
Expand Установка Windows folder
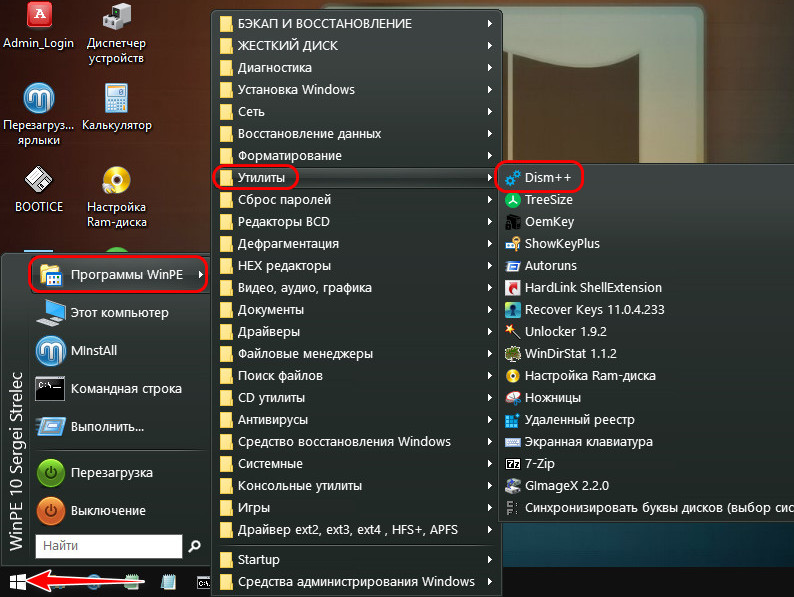click(x=357, y=90)
